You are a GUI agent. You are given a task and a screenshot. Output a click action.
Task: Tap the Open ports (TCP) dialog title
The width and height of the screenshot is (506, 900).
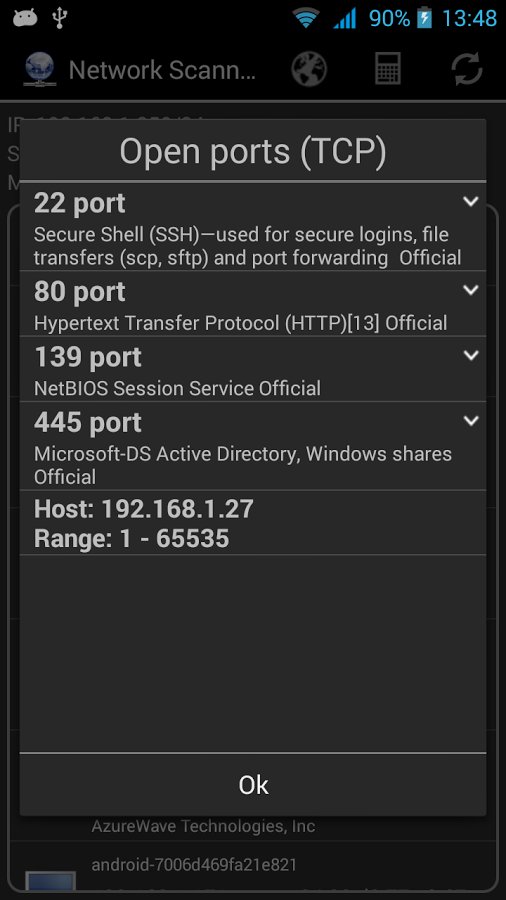point(253,151)
